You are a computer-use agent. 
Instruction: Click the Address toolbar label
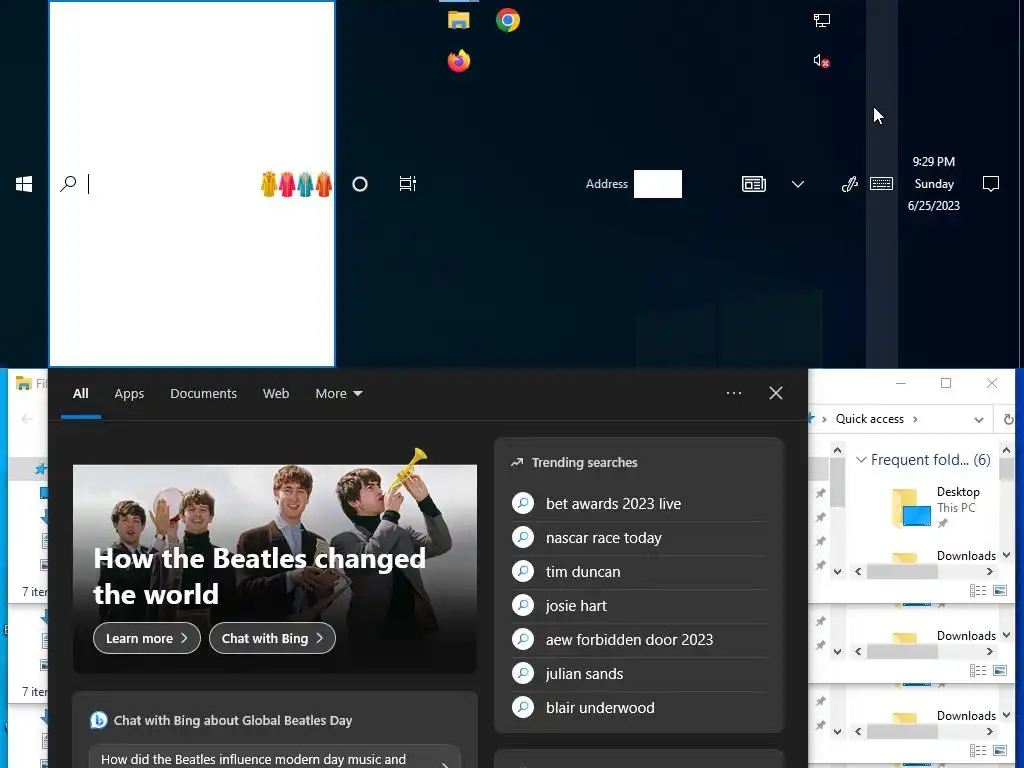[x=606, y=184]
